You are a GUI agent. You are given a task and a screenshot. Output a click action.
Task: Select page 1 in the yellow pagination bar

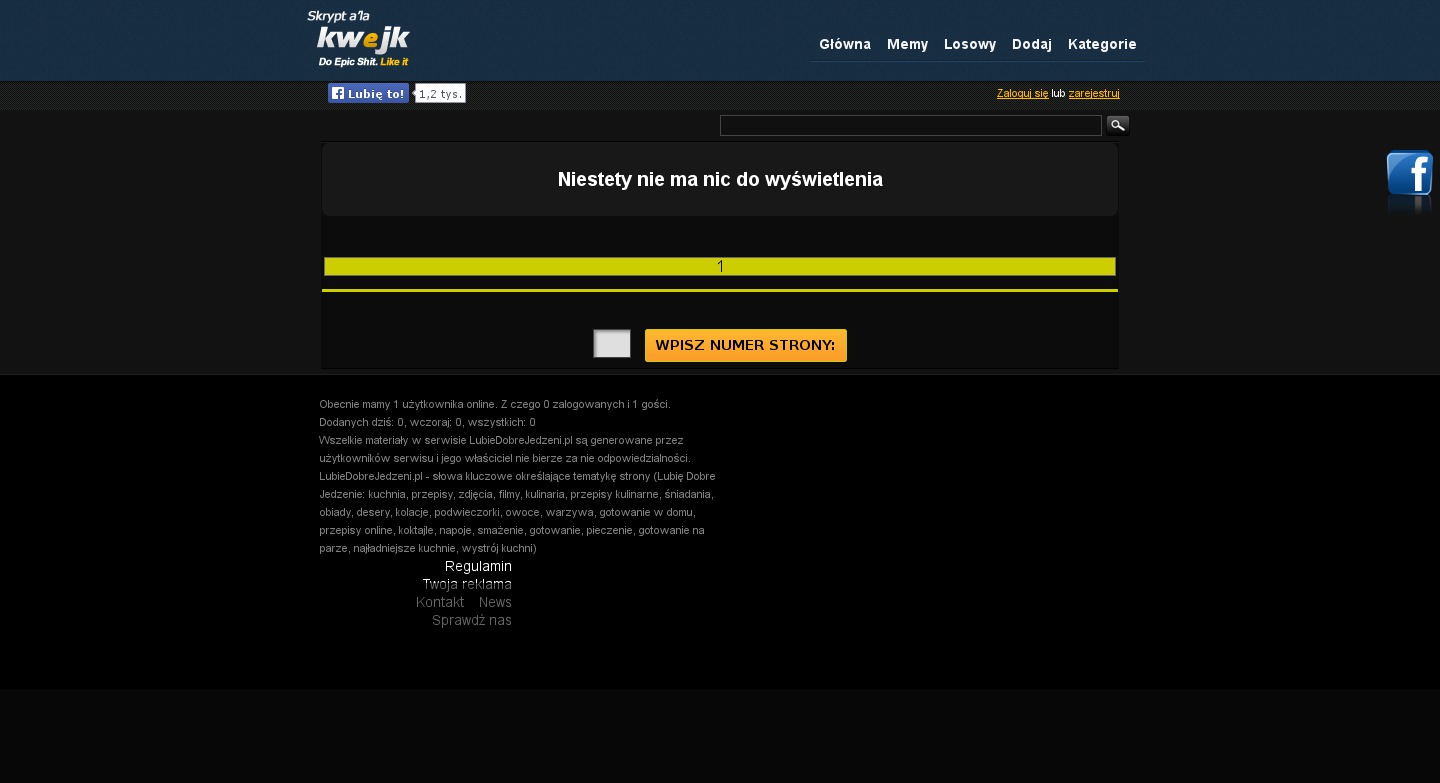tap(720, 266)
